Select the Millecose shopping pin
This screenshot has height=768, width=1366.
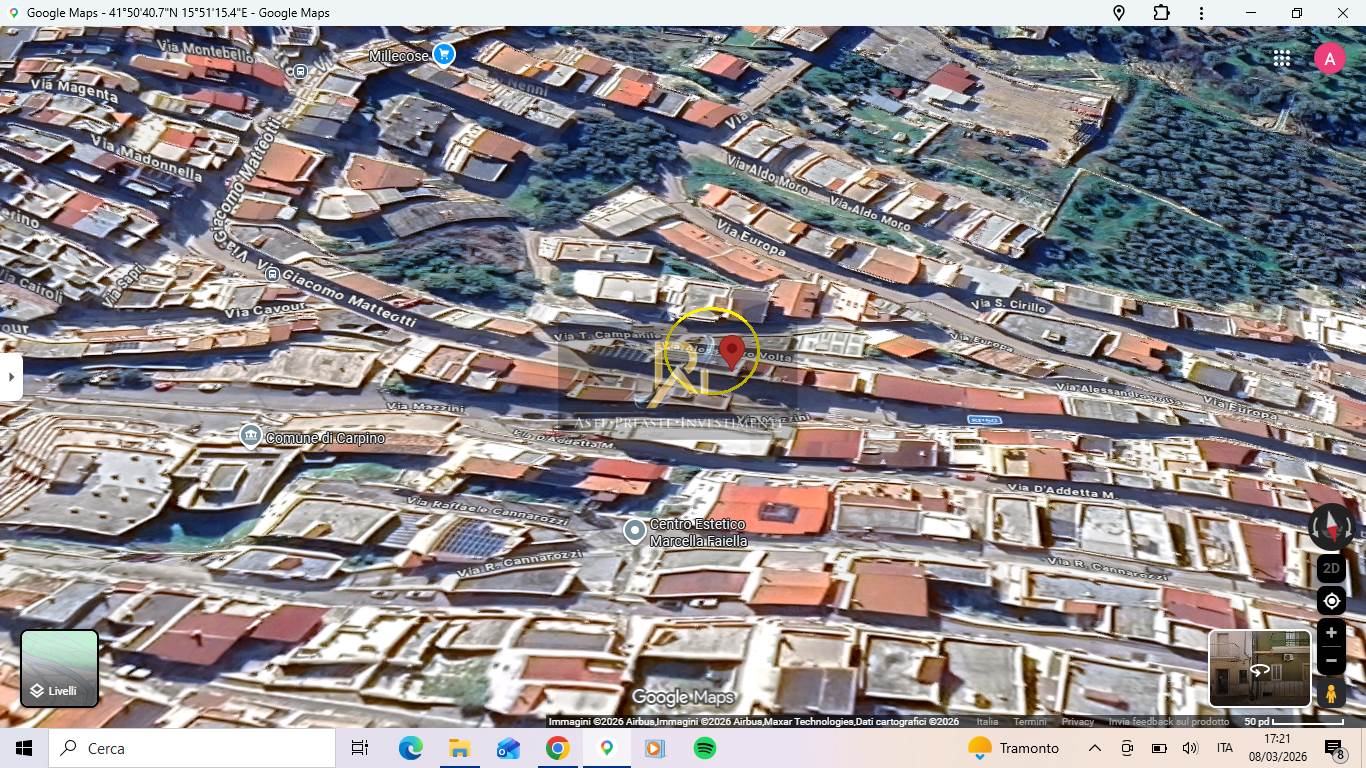(x=443, y=55)
